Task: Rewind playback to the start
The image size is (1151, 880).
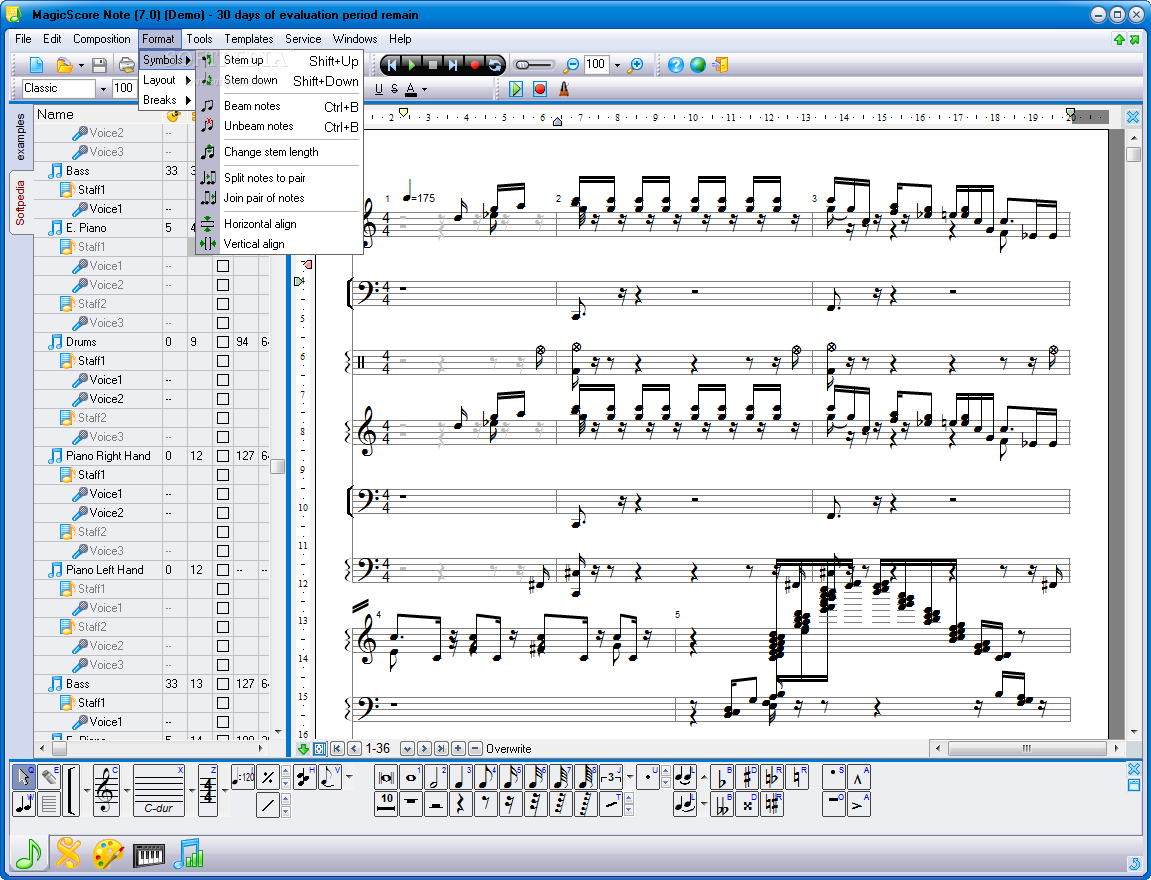Action: (x=391, y=65)
